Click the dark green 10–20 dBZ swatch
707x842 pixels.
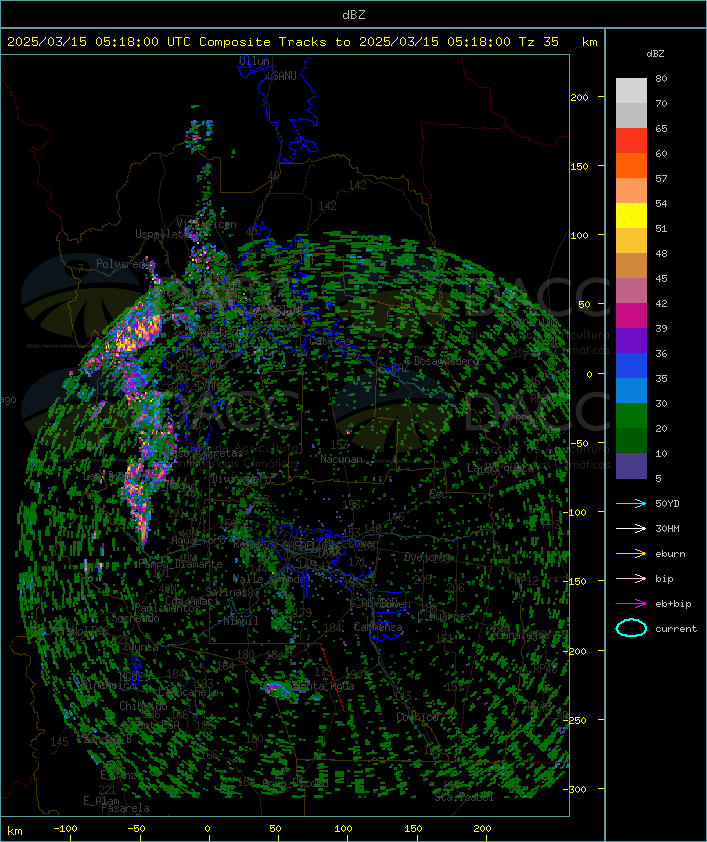[631, 441]
